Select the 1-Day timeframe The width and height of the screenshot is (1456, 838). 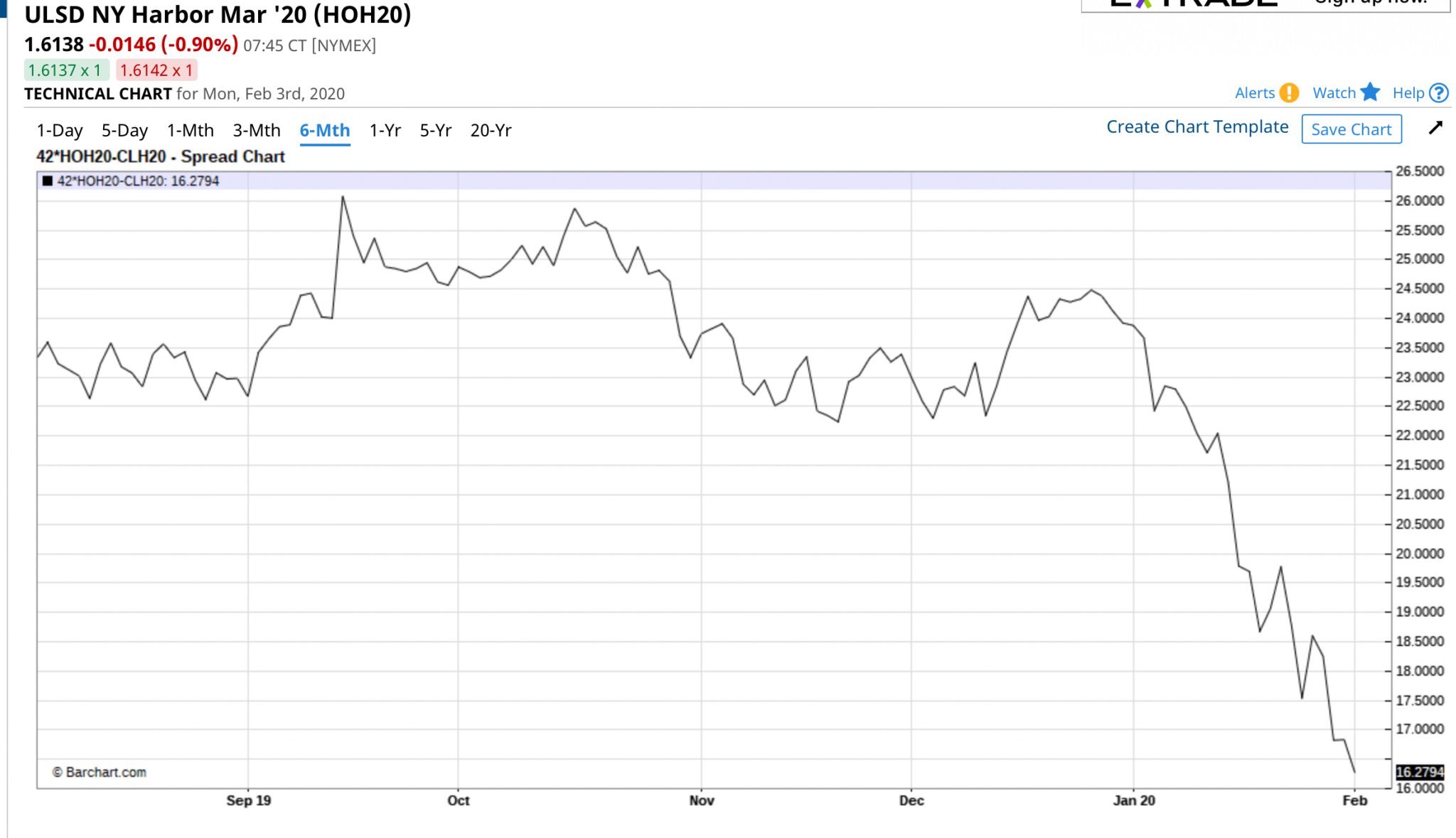coord(60,131)
